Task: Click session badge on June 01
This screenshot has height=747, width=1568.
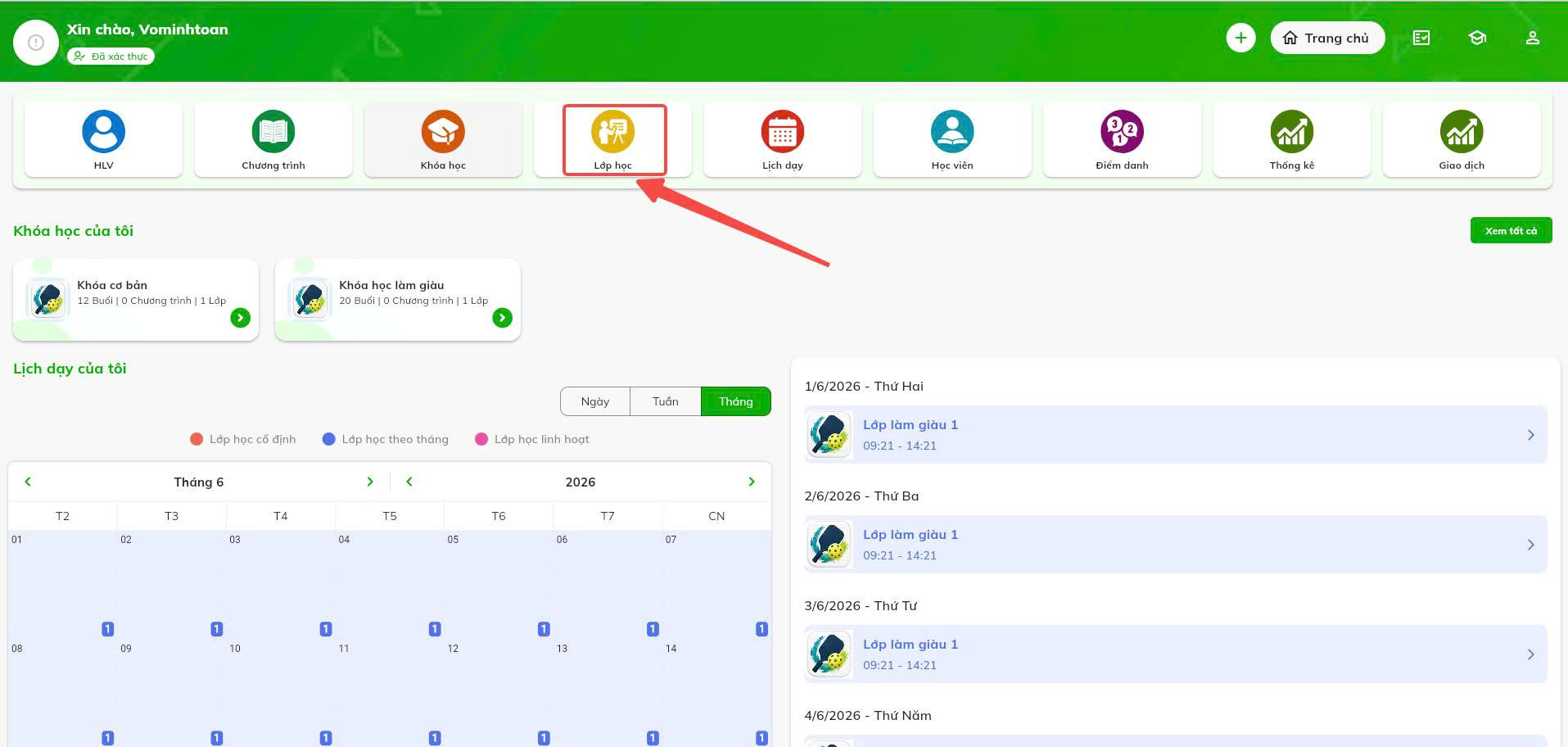Action: (x=107, y=629)
